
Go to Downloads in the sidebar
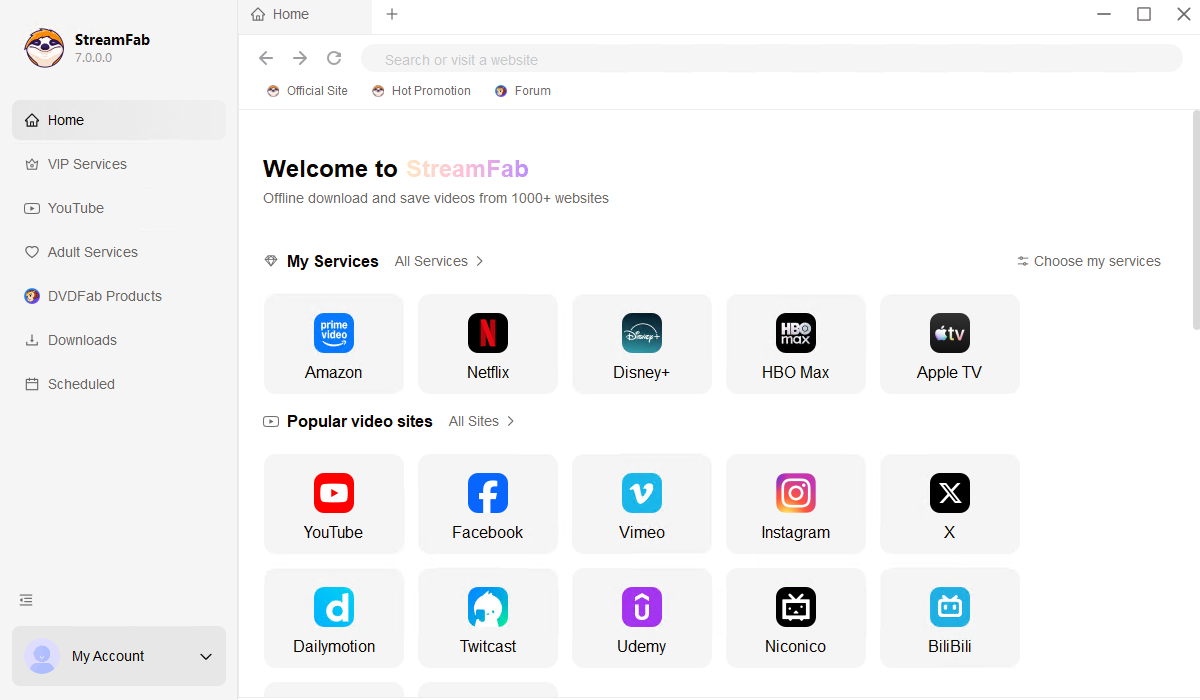point(82,340)
